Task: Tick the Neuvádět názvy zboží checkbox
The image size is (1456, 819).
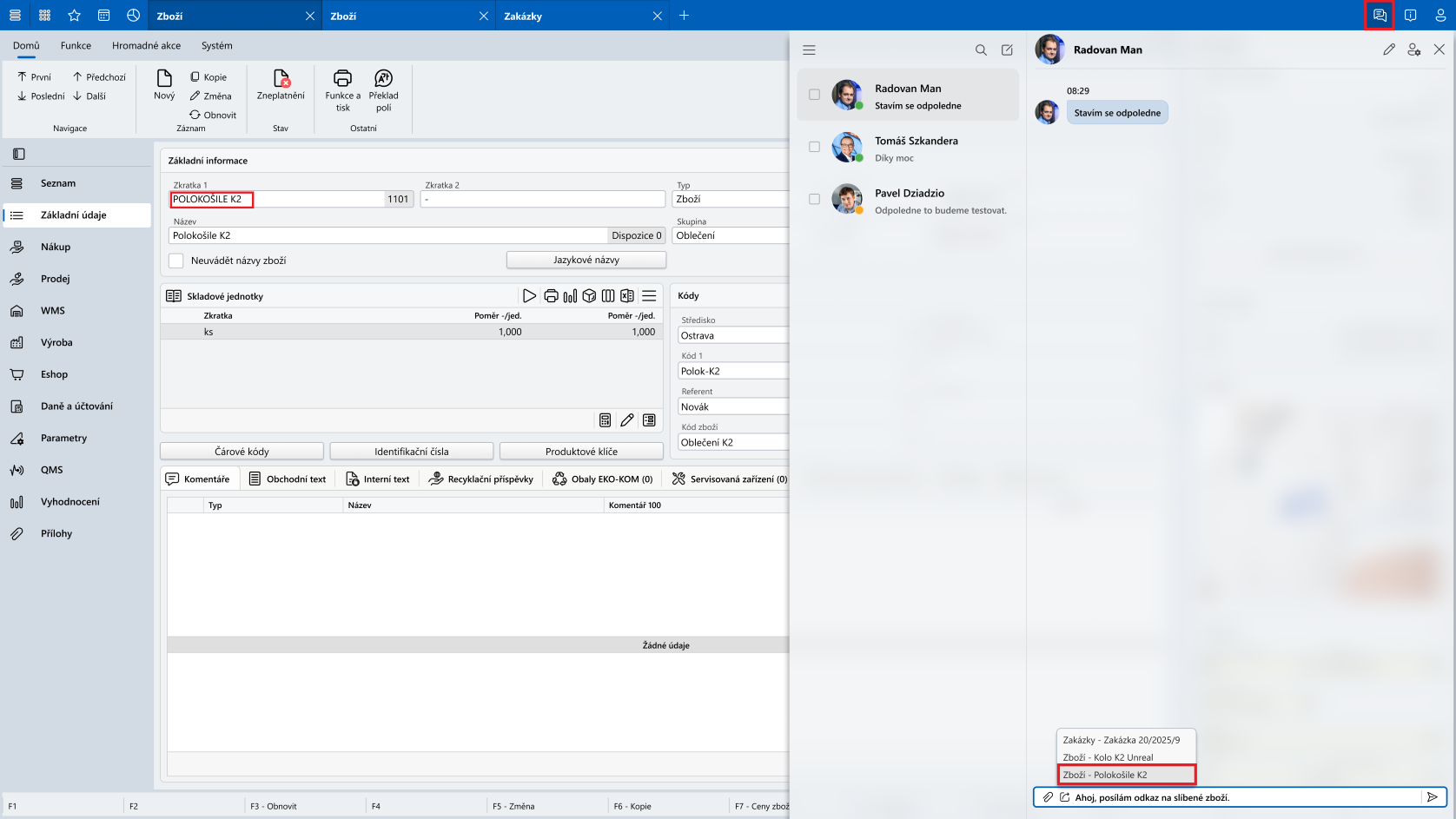Action: [x=176, y=261]
